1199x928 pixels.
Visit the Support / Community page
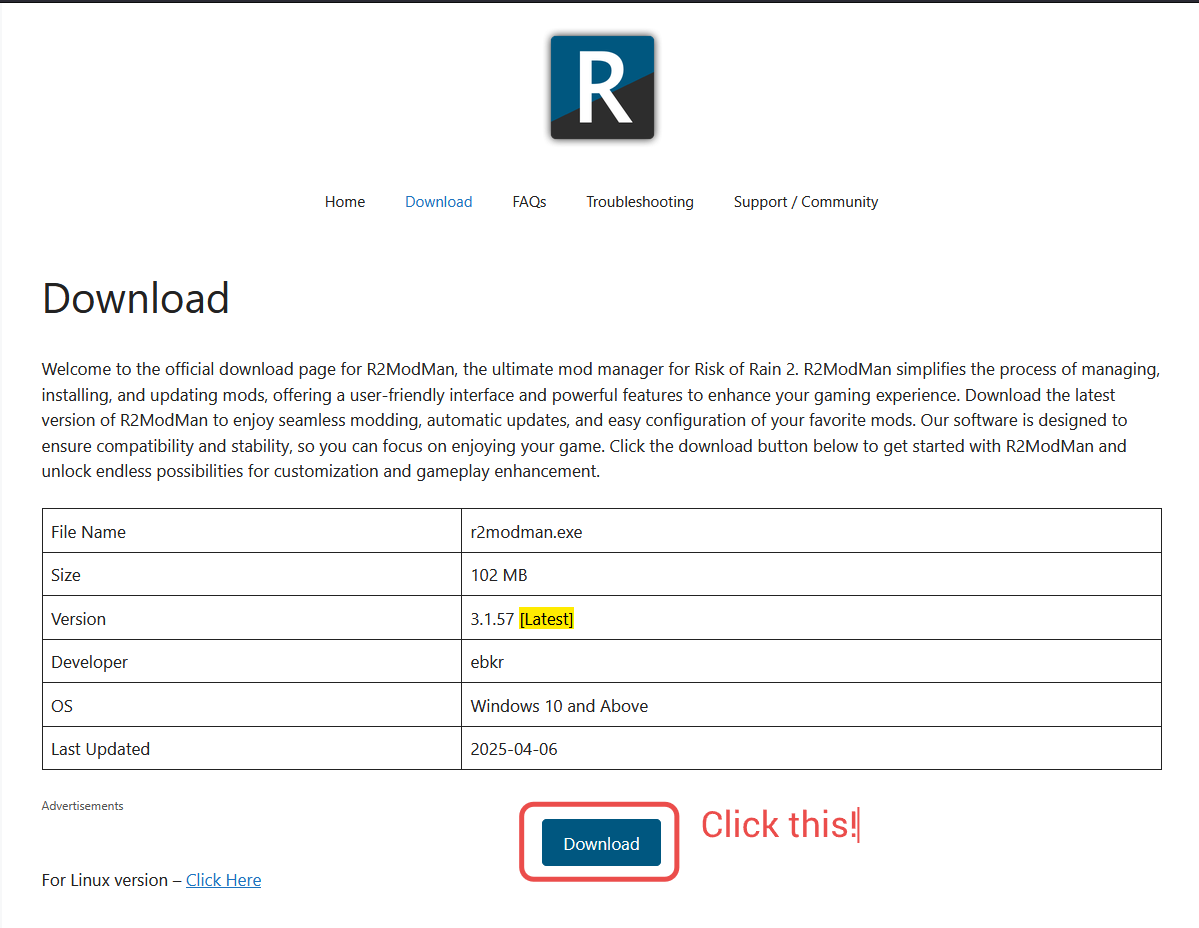point(805,202)
